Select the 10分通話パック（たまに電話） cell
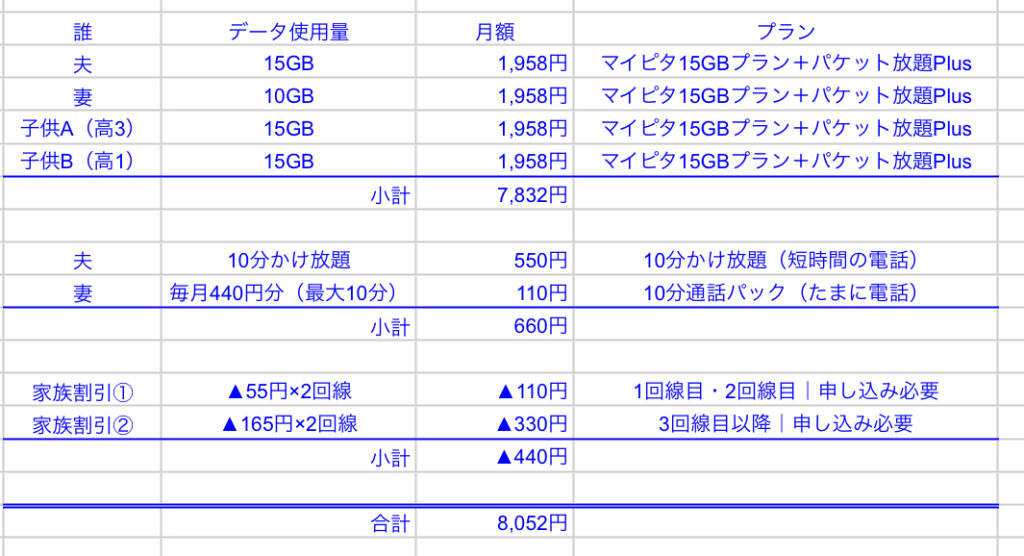The image size is (1024, 556). (786, 294)
